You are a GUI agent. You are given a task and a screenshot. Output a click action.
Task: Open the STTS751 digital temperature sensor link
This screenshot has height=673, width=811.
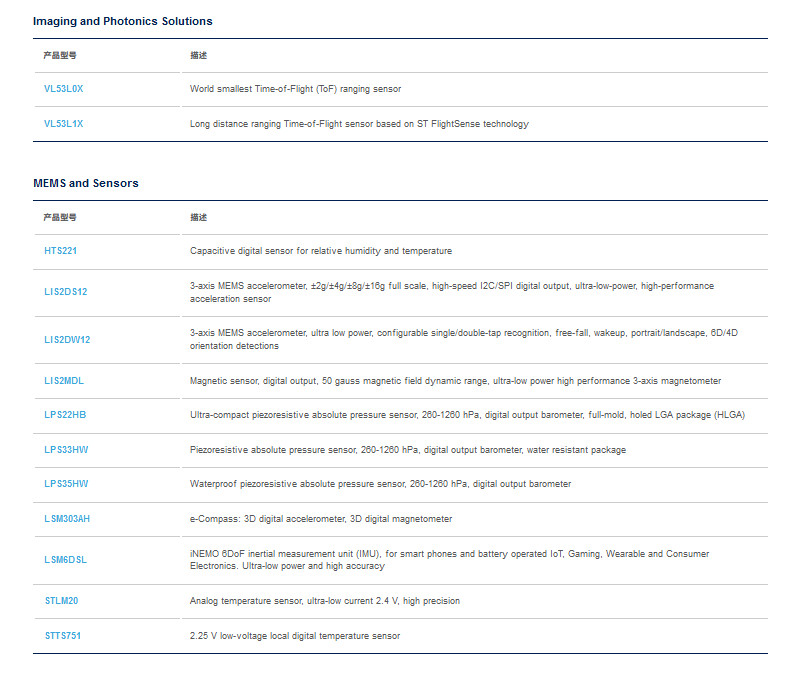click(x=63, y=636)
